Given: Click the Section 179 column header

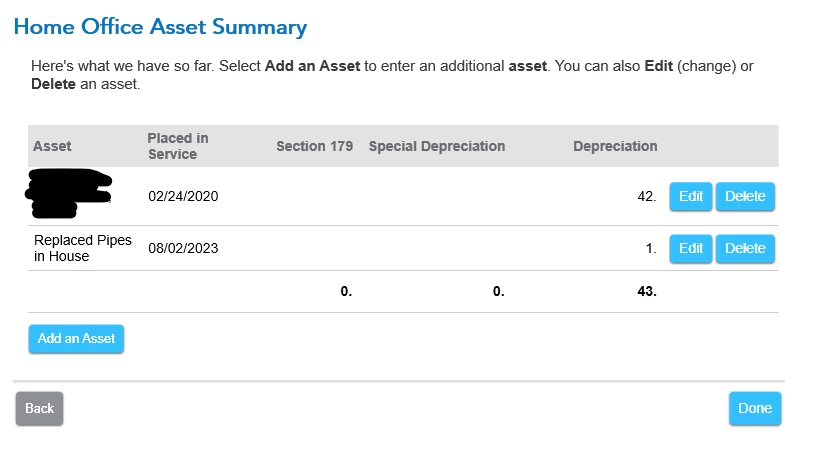Looking at the screenshot, I should click(315, 146).
